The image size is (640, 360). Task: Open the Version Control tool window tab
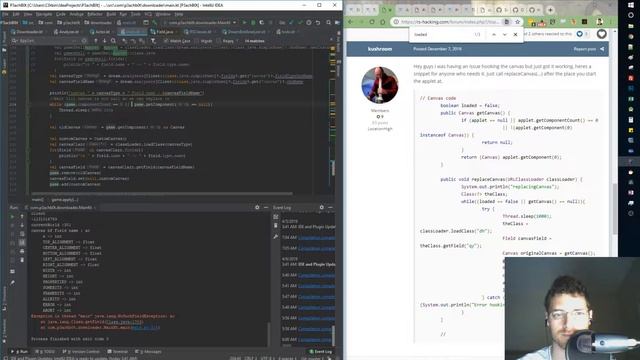pyautogui.click(x=81, y=351)
